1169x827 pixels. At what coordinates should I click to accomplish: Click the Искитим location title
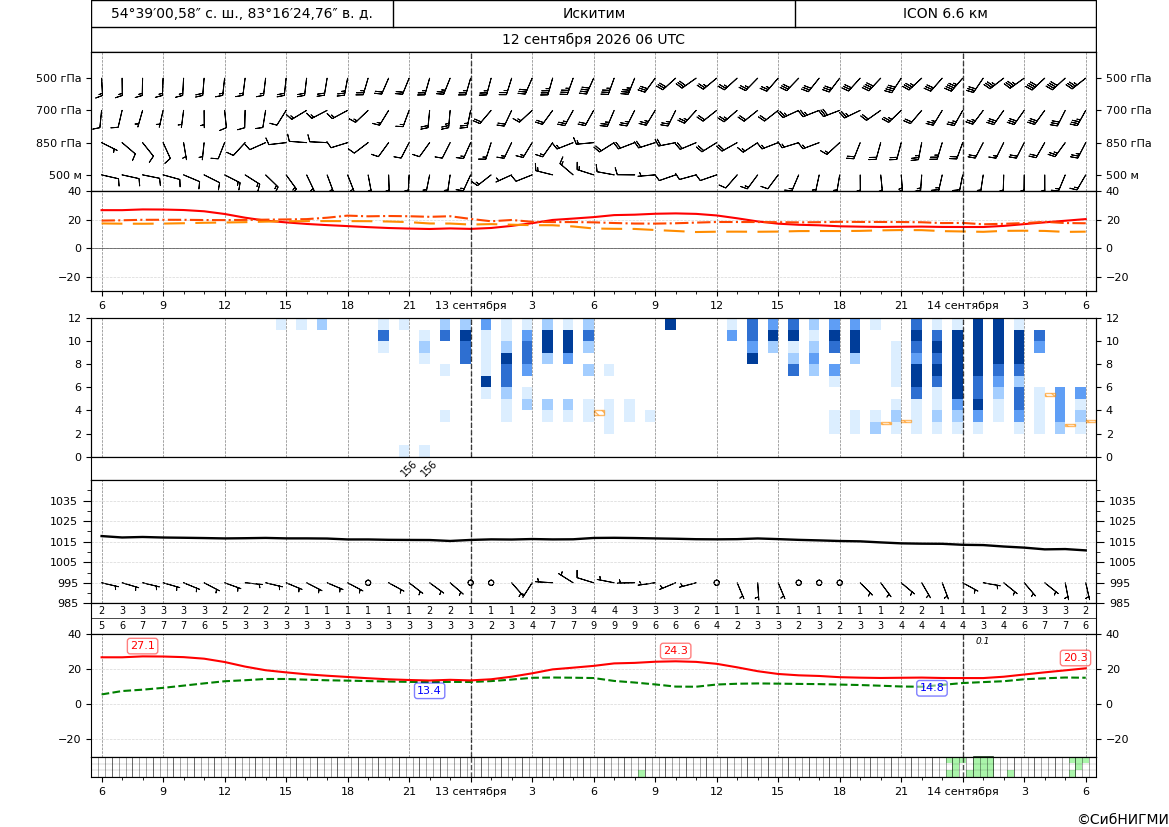594,13
